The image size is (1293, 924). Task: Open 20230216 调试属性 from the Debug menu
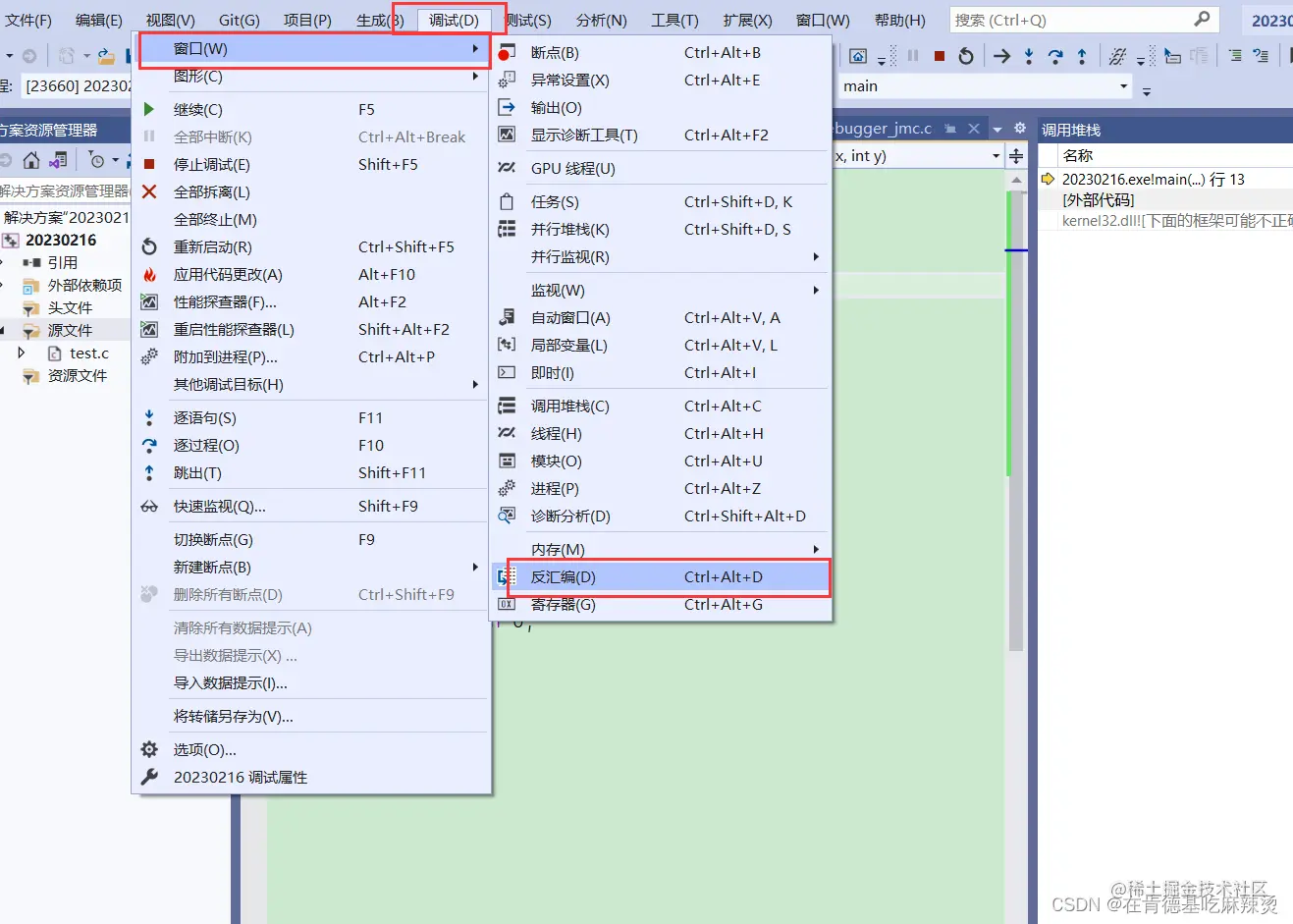[x=310, y=777]
